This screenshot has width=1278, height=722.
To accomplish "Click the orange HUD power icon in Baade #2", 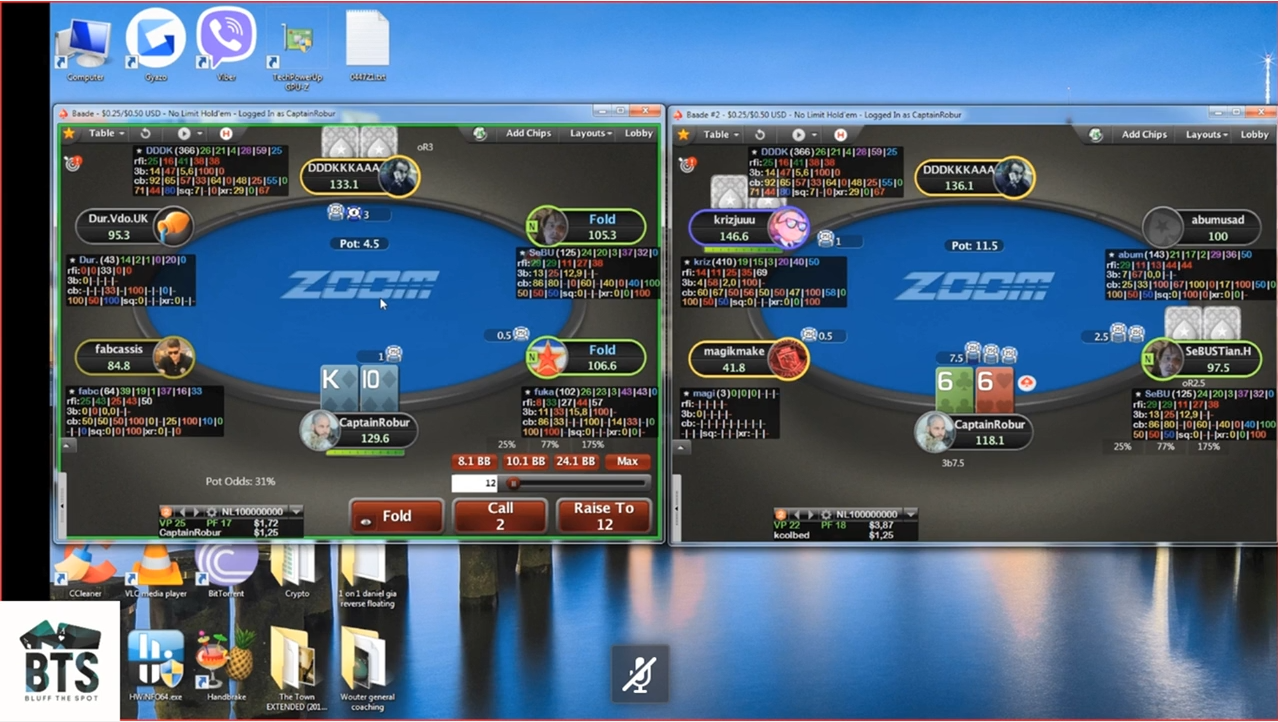I will point(781,513).
